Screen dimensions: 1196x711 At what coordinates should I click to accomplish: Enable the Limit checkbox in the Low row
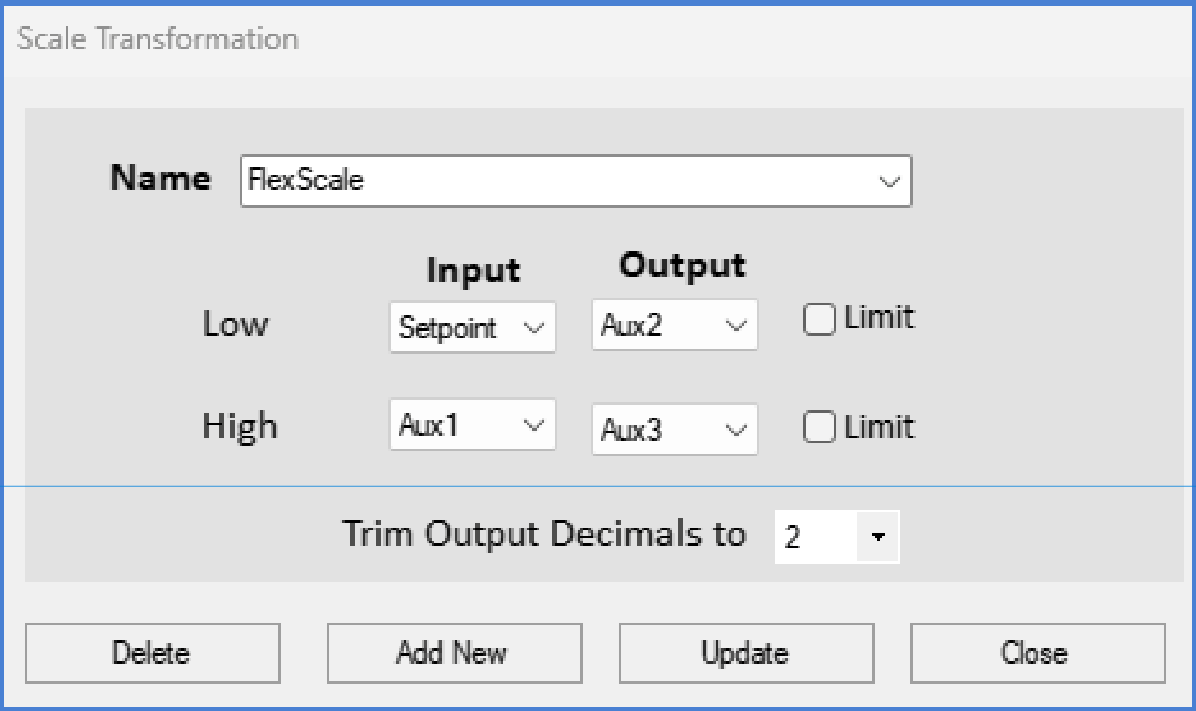tap(819, 319)
